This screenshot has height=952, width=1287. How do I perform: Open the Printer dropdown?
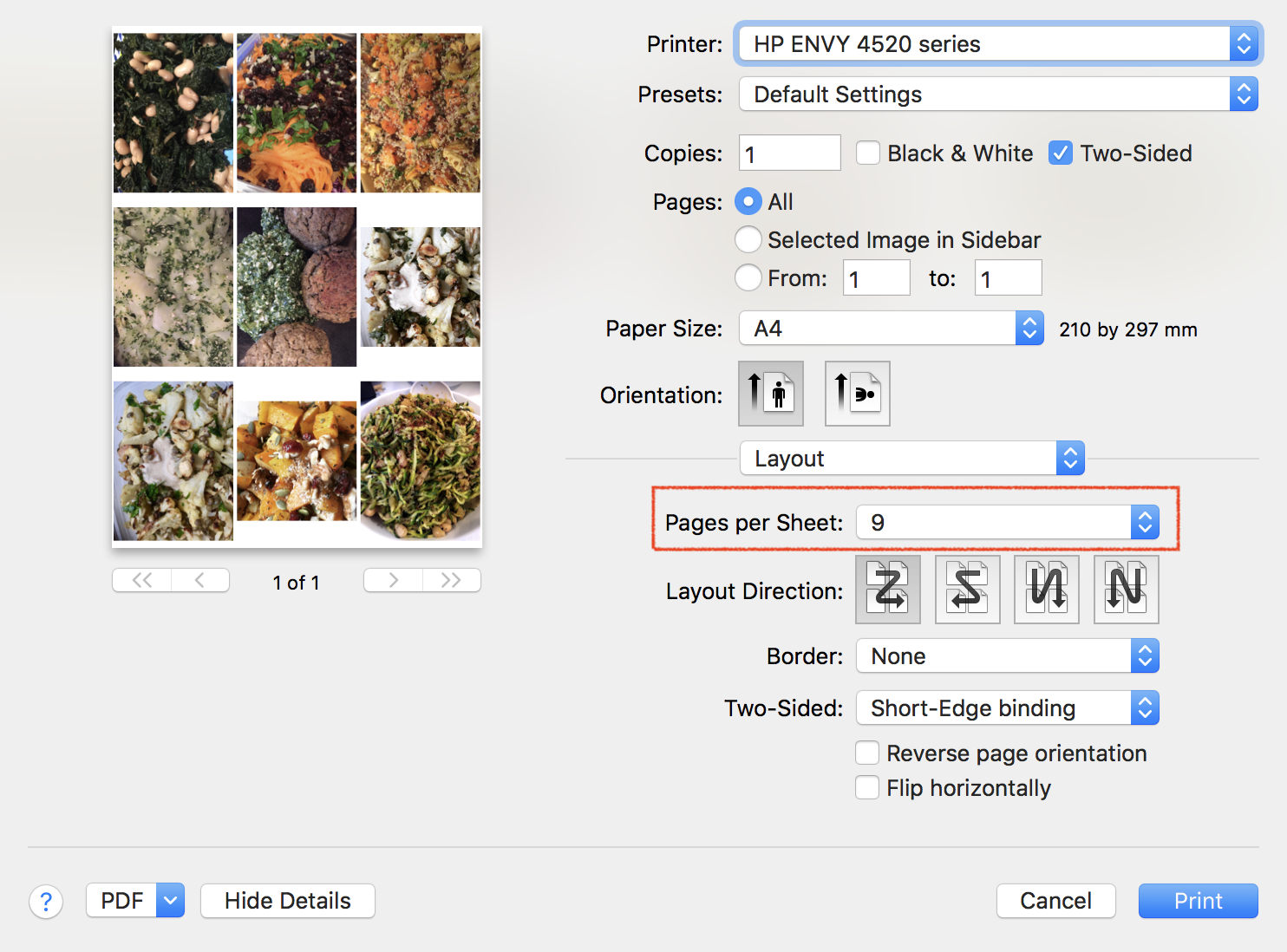pos(998,44)
